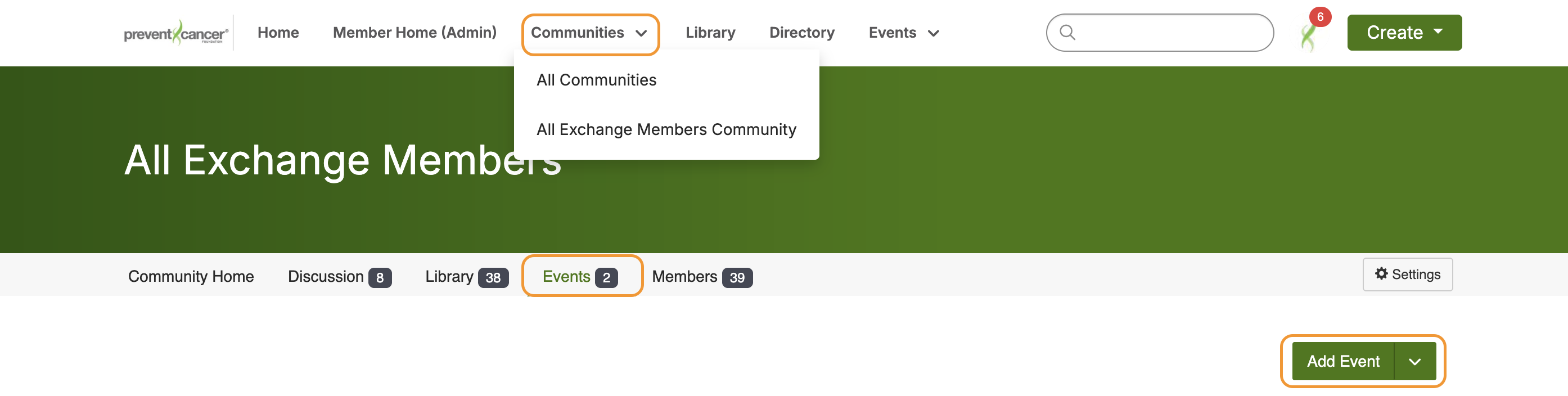This screenshot has width=1568, height=396.
Task: Expand the Events navigation menu
Action: 903,33
